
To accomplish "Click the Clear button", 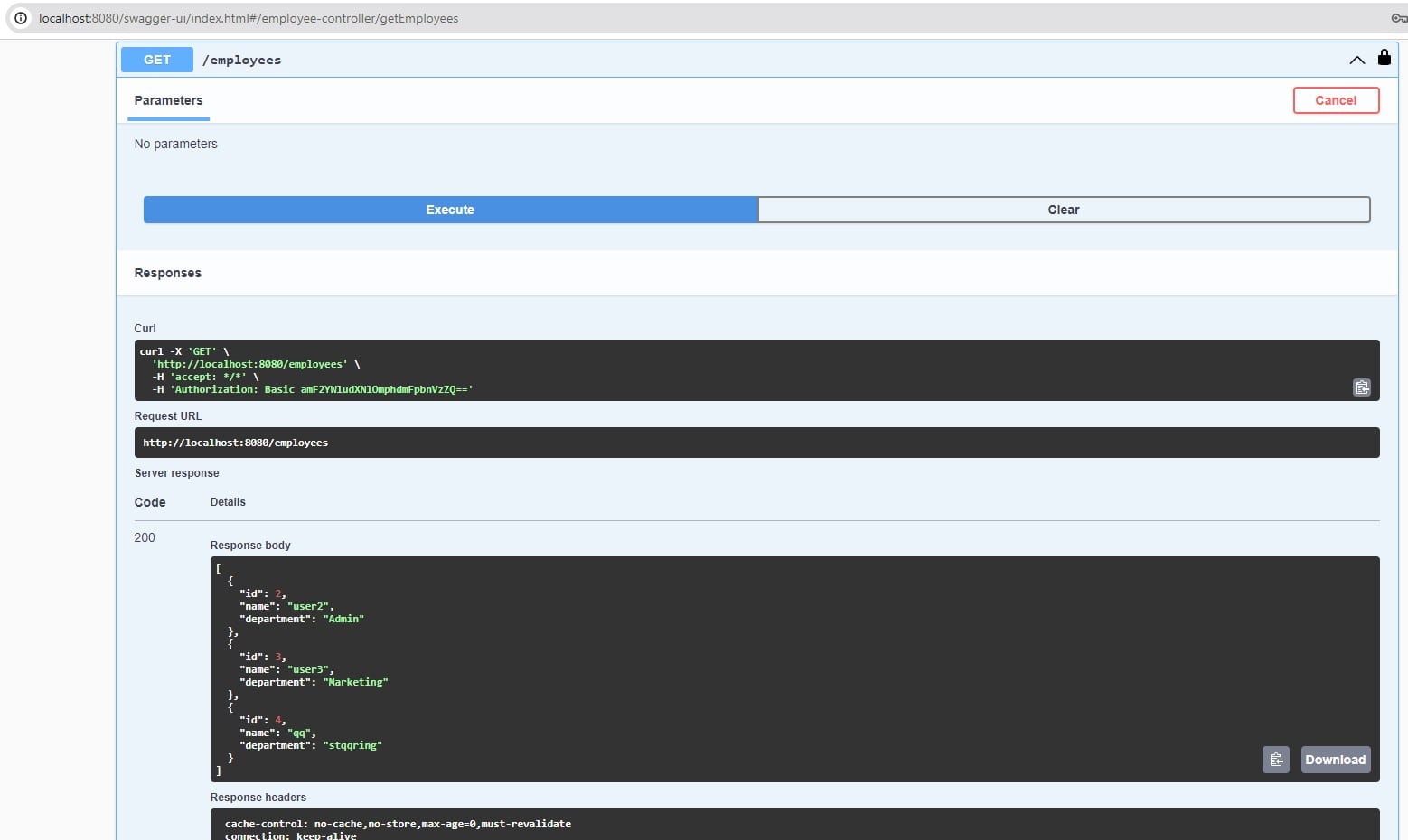I will coord(1064,210).
